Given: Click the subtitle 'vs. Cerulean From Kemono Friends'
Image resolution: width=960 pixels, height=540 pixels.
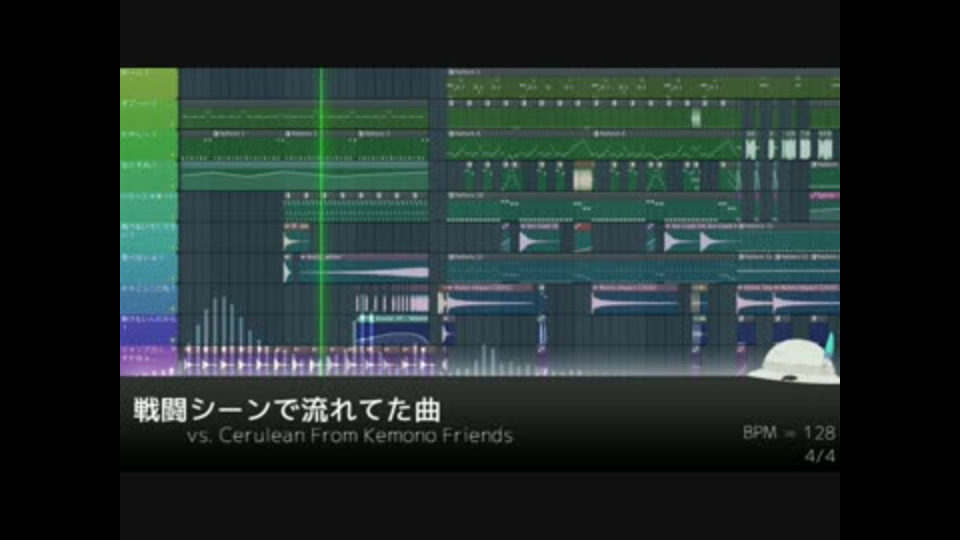Looking at the screenshot, I should point(350,435).
